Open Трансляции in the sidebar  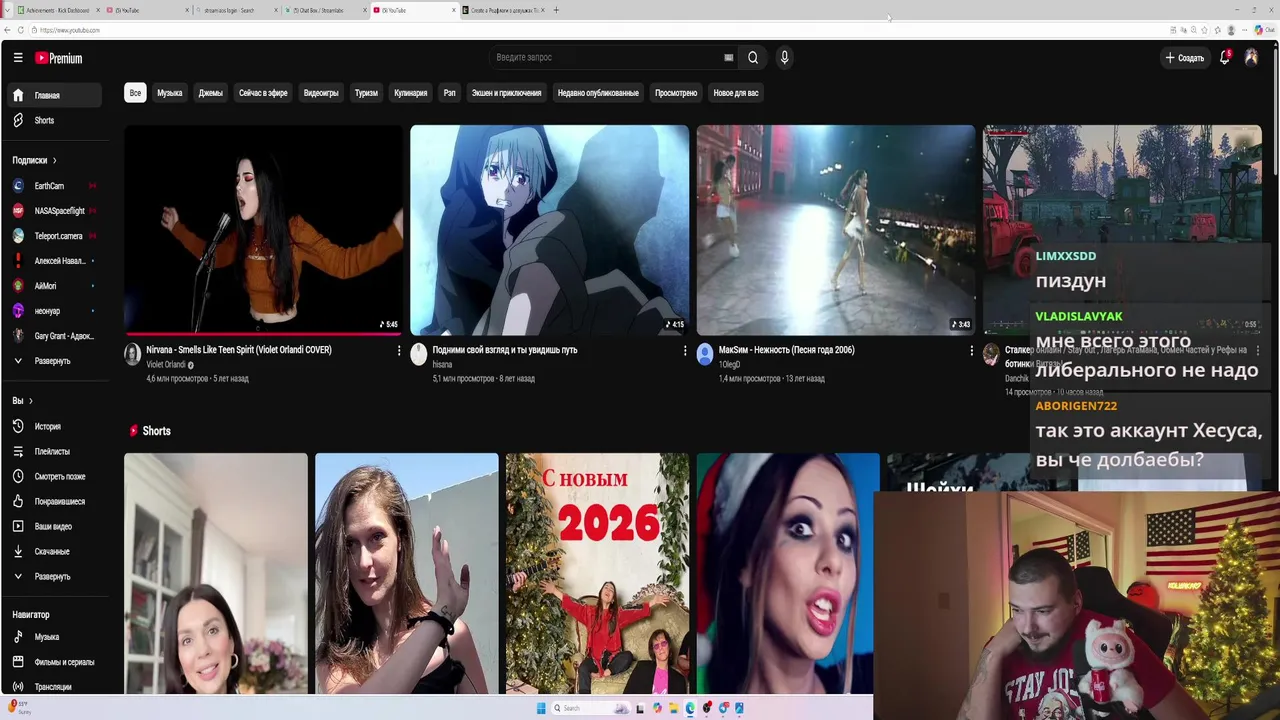point(56,687)
